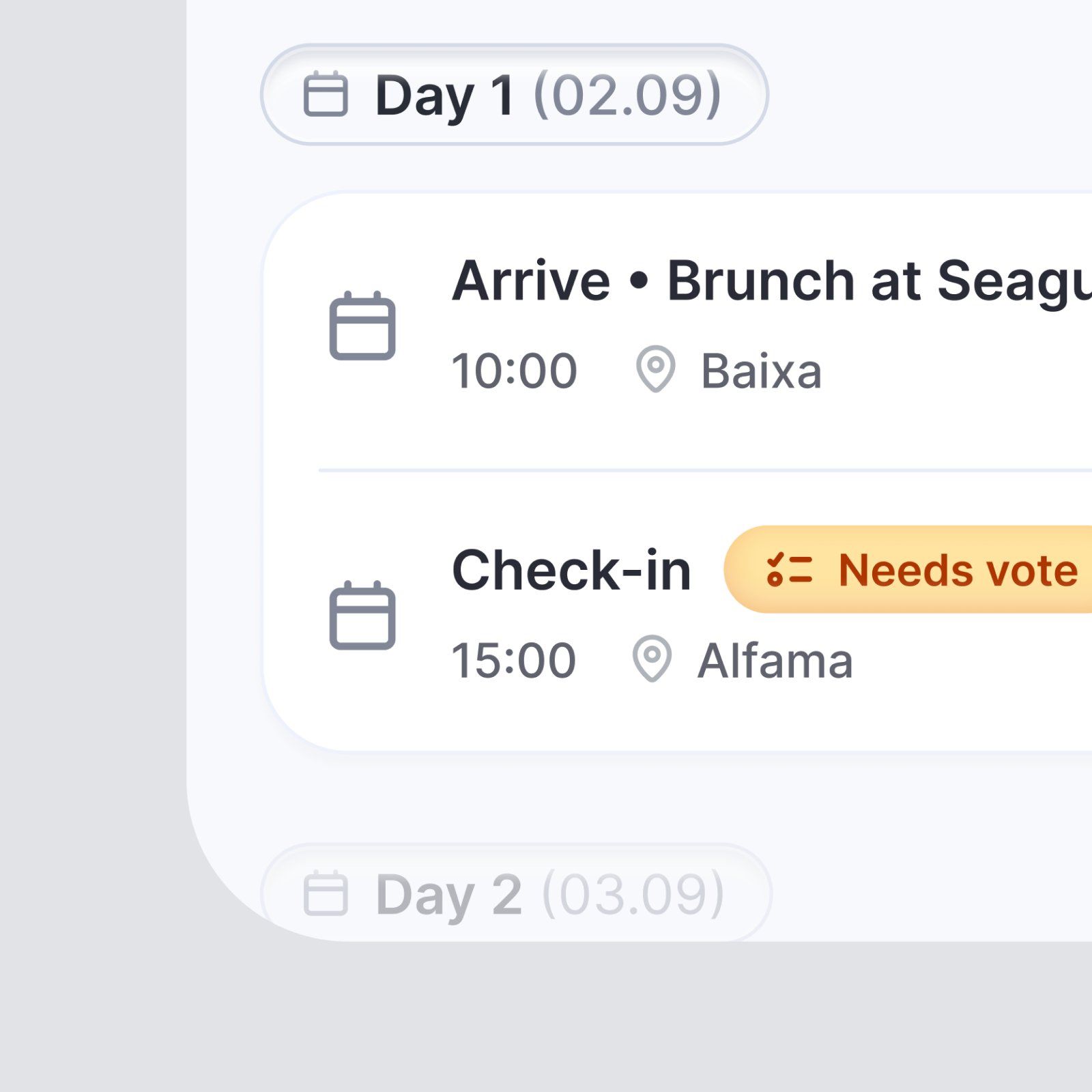Image resolution: width=1092 pixels, height=1092 pixels.
Task: Click the 15:00 time of the Check-in event
Action: 514,661
